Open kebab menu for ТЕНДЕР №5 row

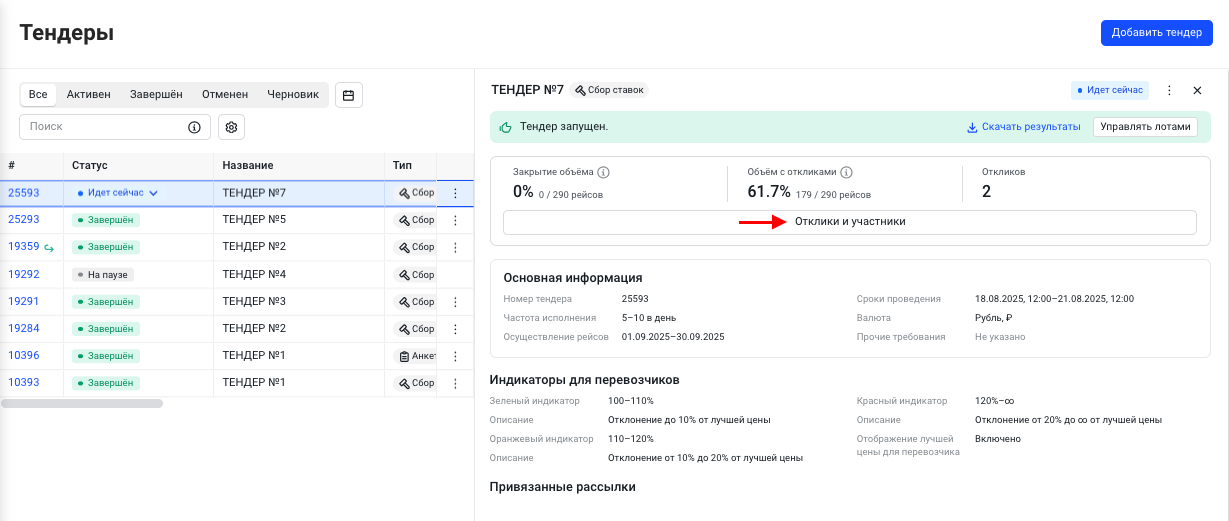click(x=455, y=220)
